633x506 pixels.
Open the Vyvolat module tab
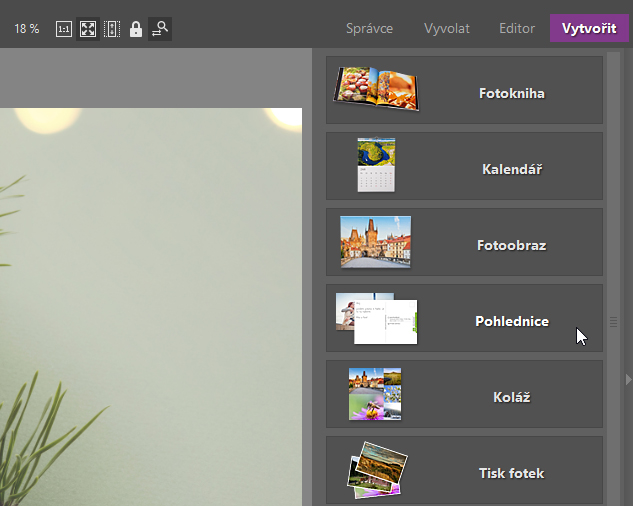click(446, 28)
